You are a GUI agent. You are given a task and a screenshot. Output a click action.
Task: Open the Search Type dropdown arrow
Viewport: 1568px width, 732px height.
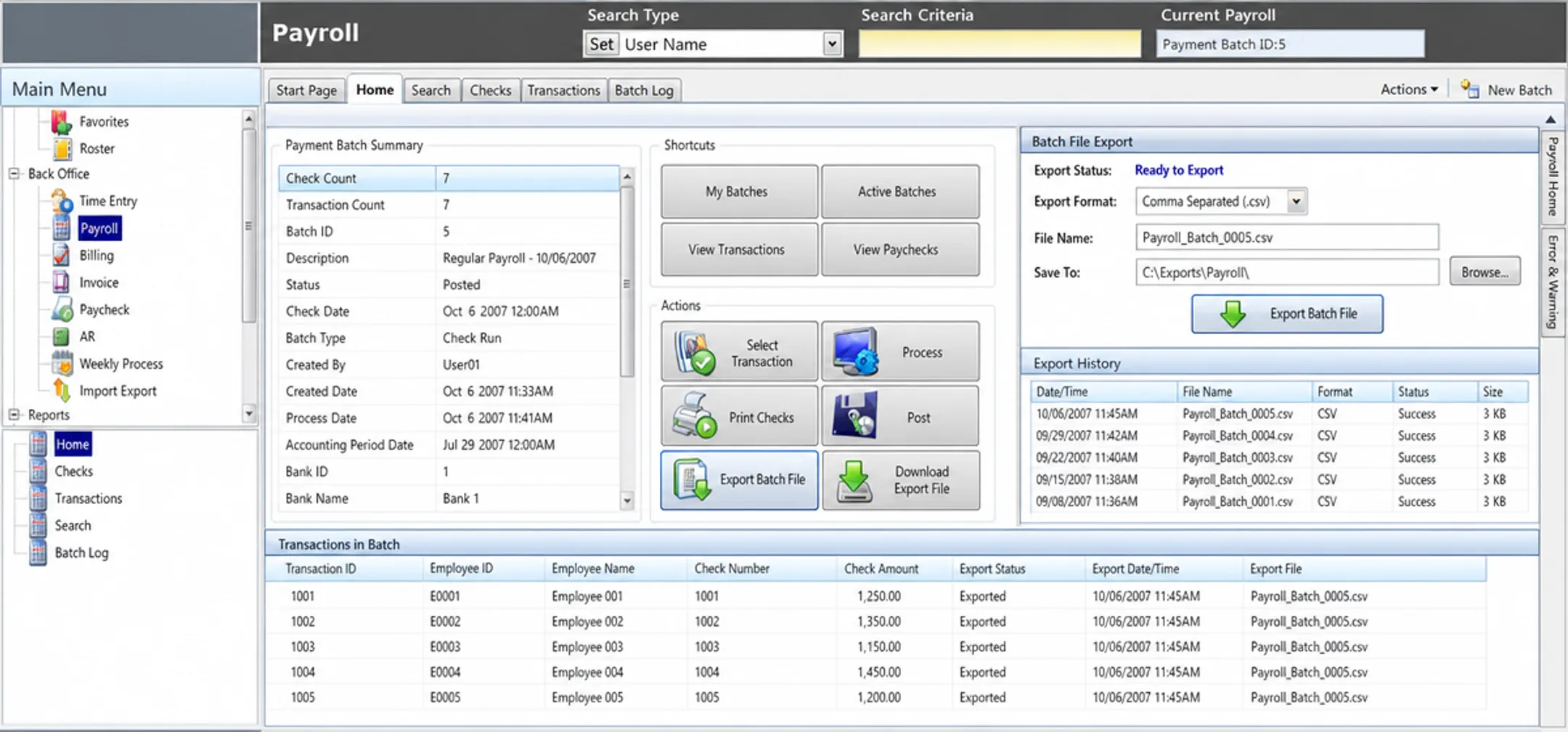pyautogui.click(x=832, y=44)
